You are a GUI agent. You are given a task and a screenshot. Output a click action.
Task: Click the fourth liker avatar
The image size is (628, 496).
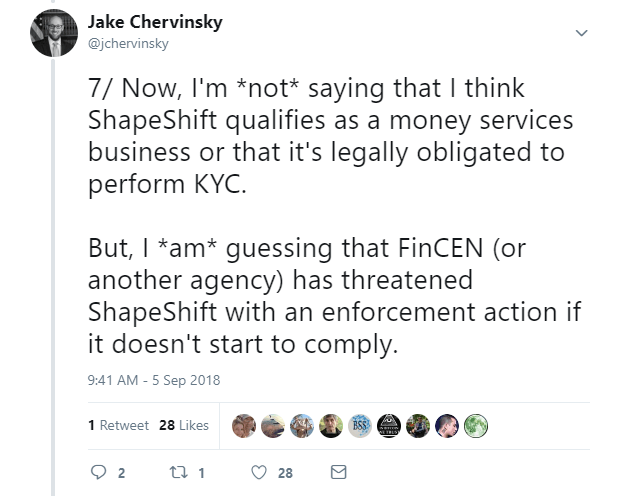(x=329, y=425)
